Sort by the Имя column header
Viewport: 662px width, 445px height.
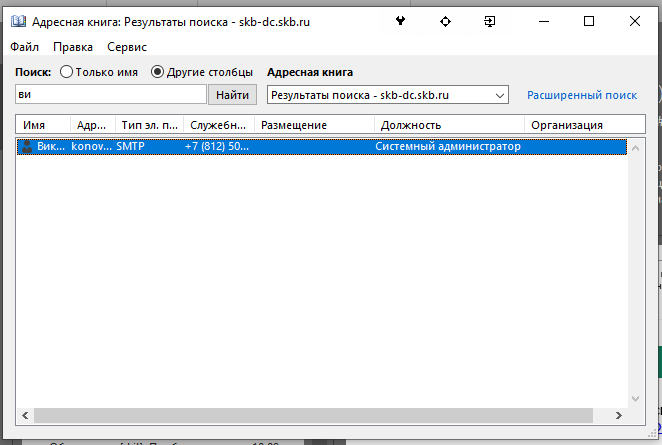tap(43, 125)
